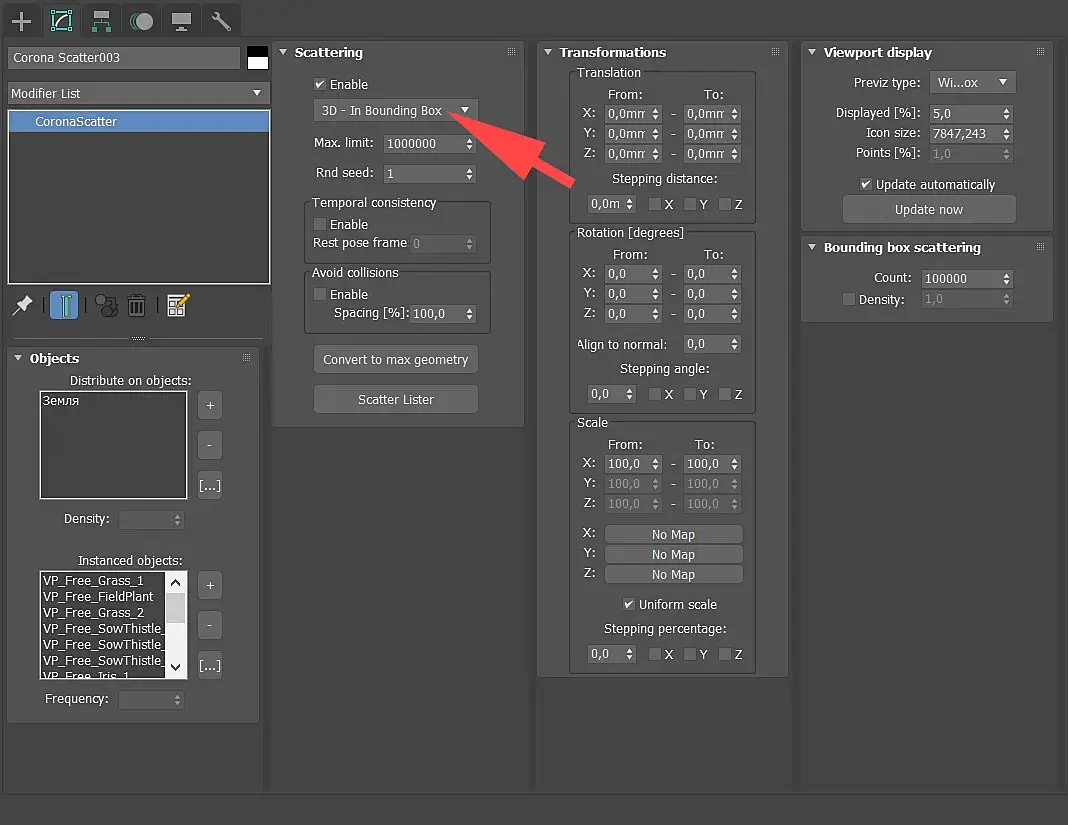The image size is (1068, 825).
Task: Check Y under Rotation stepping angle
Action: (x=690, y=394)
